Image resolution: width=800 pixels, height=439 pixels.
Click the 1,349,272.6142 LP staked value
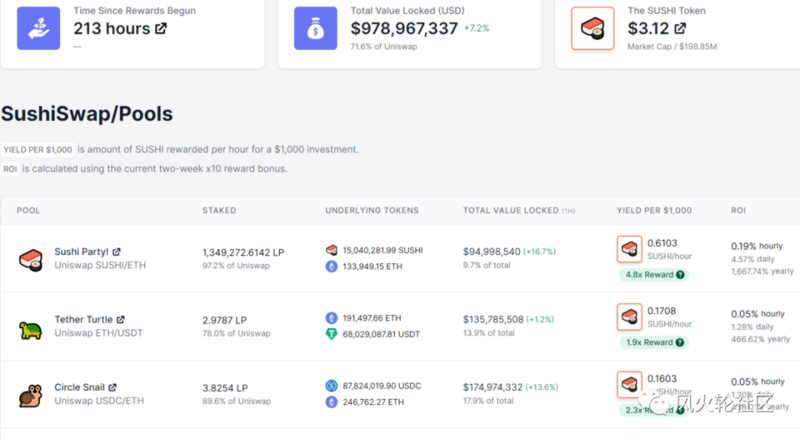click(x=243, y=252)
